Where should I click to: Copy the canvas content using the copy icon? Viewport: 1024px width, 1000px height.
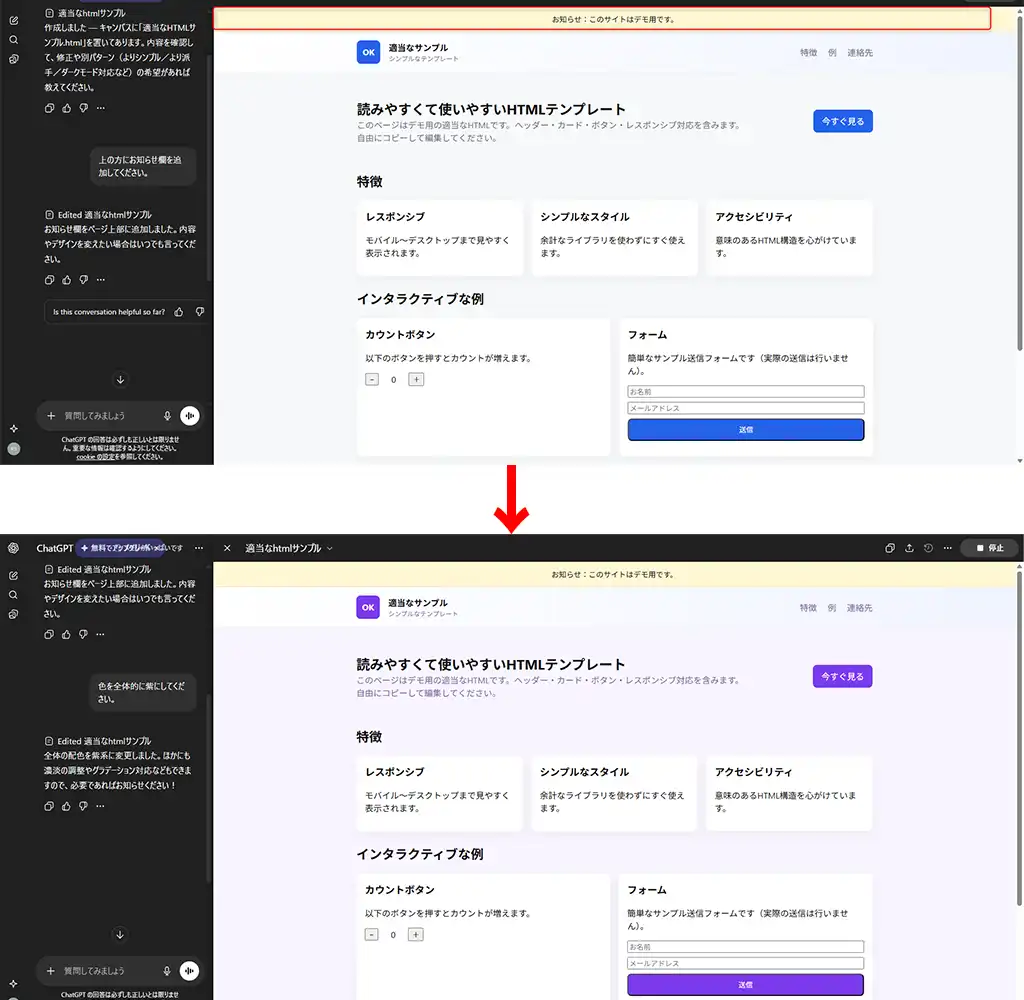(890, 548)
